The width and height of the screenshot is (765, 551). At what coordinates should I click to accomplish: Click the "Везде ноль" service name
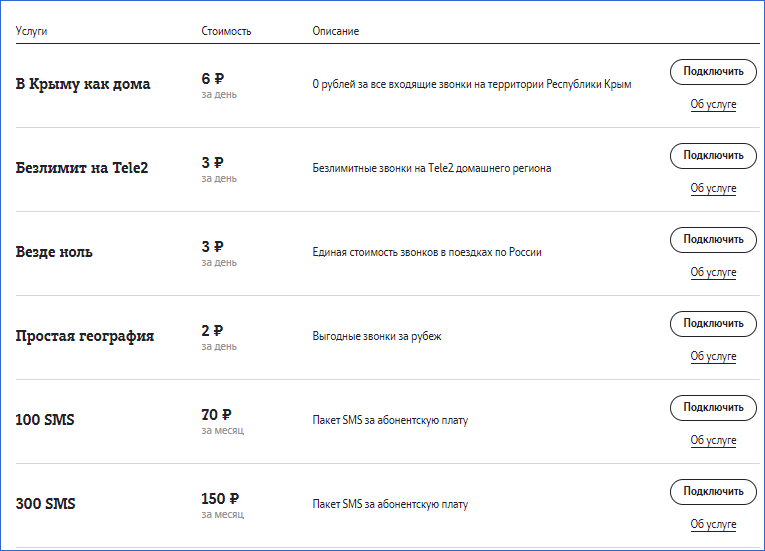tap(54, 252)
